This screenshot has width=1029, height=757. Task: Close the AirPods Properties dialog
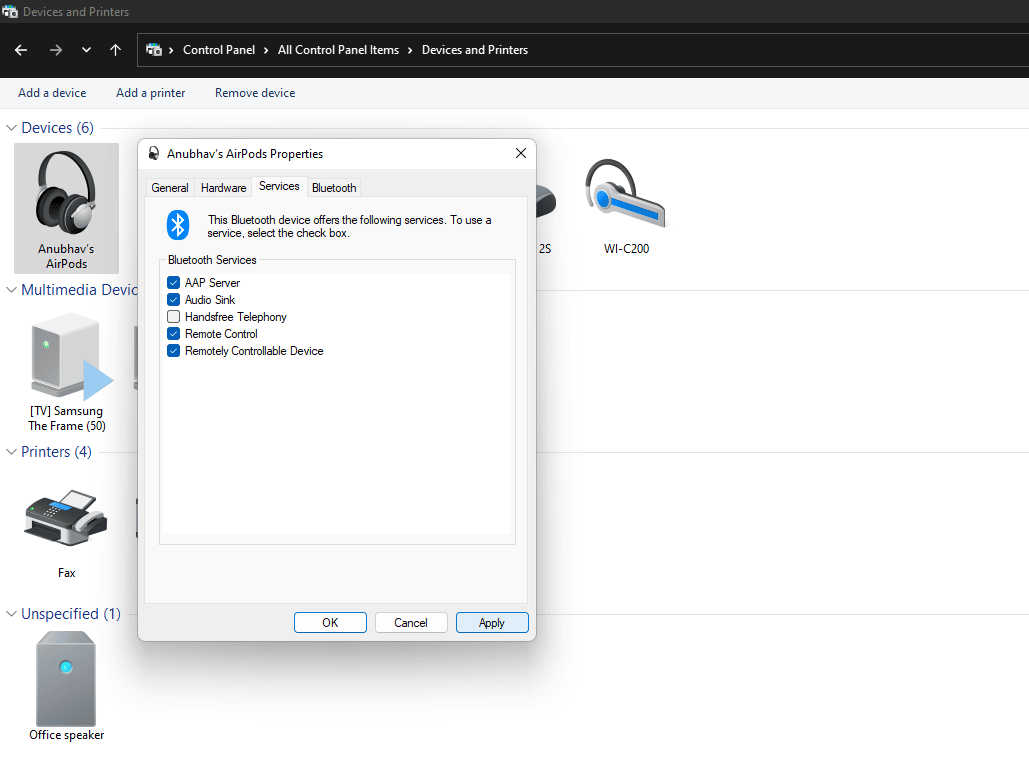pyautogui.click(x=521, y=153)
